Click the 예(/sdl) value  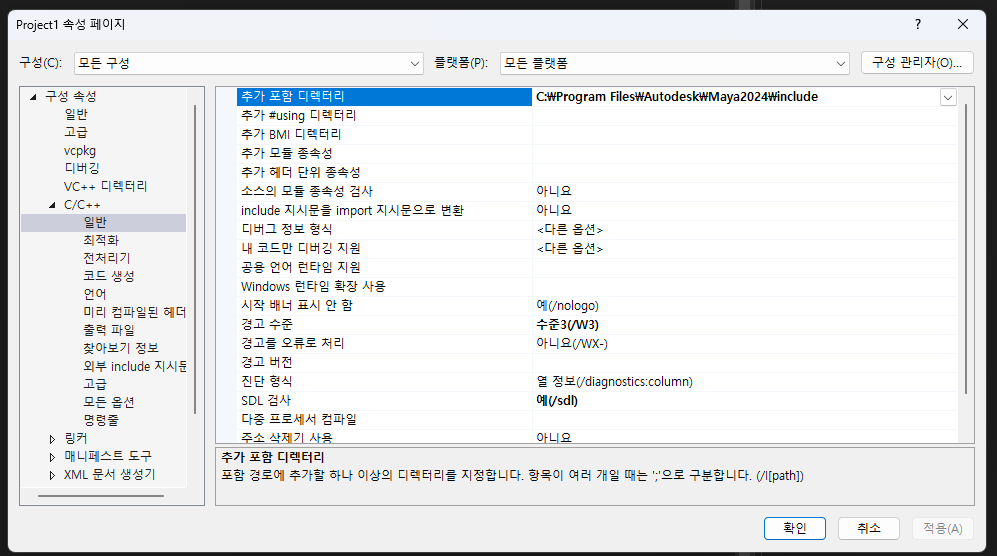point(557,401)
